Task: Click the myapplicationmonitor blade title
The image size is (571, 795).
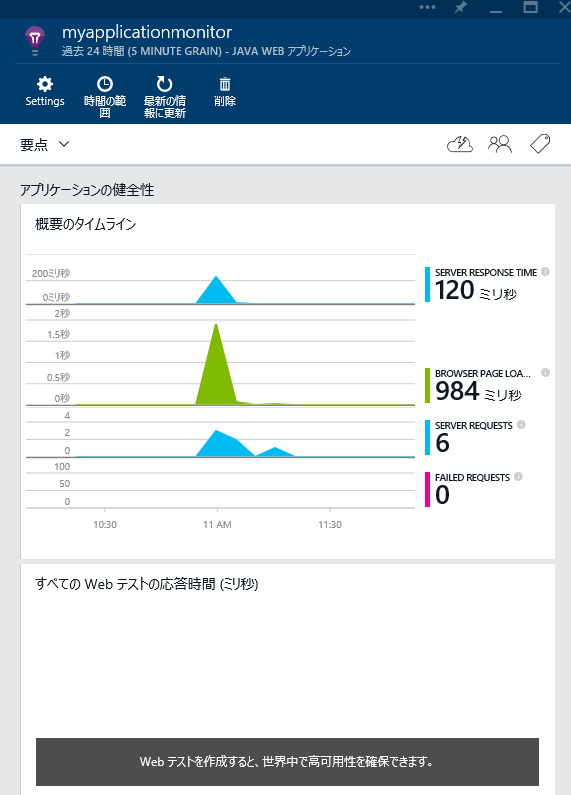Action: click(147, 32)
